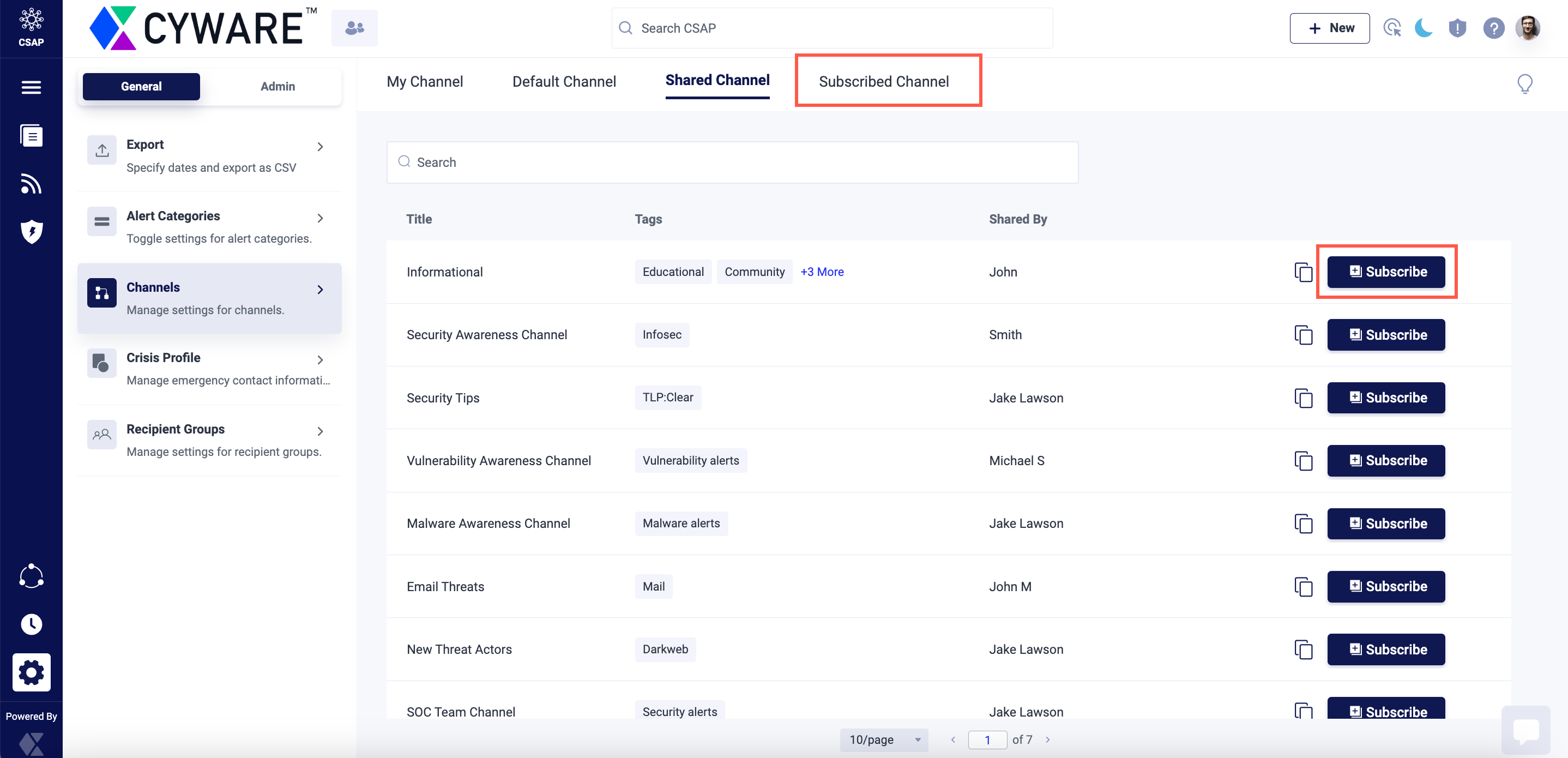Open the My Channel tab
1568x758 pixels.
(x=425, y=82)
